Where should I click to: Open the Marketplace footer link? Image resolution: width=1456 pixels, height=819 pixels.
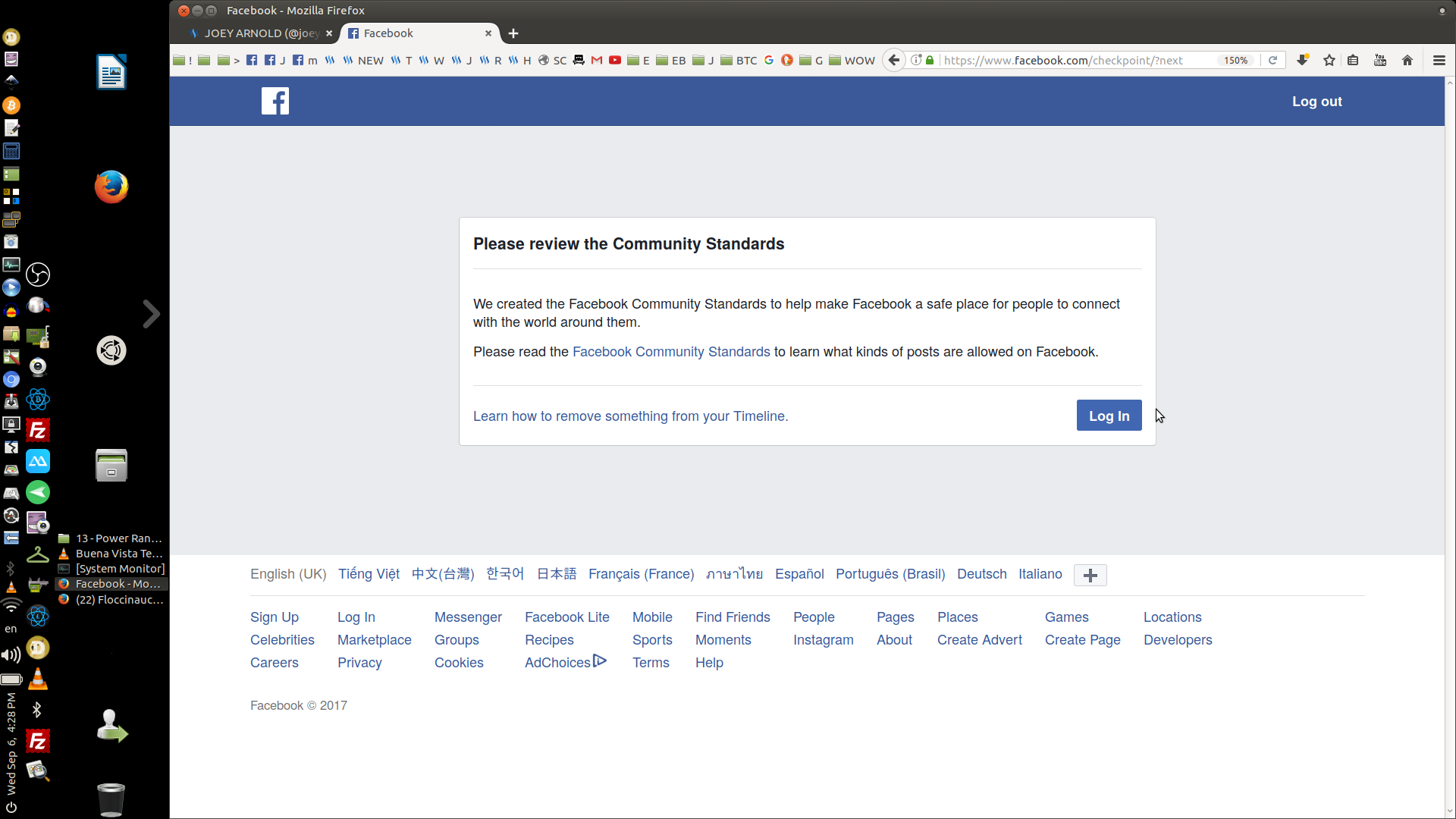click(x=375, y=640)
